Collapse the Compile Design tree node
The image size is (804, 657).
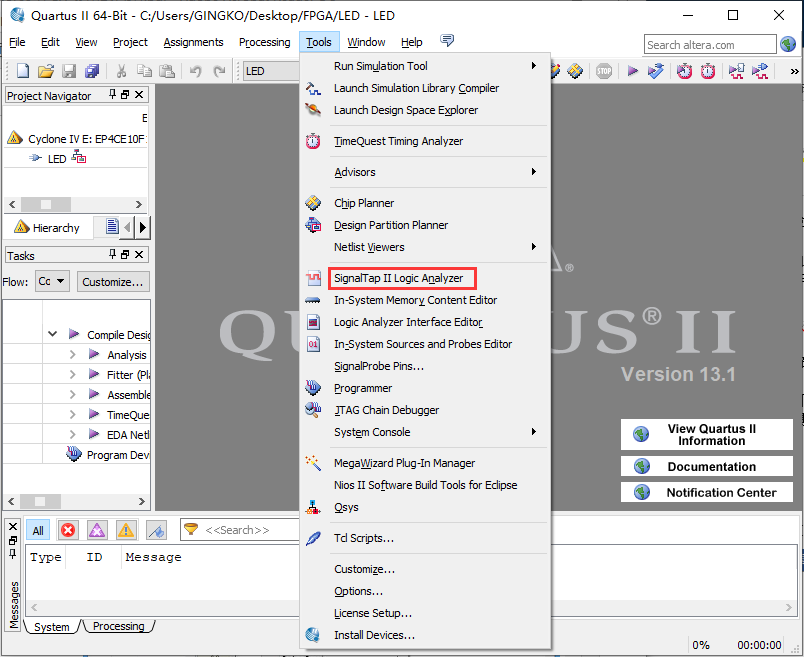[52, 335]
